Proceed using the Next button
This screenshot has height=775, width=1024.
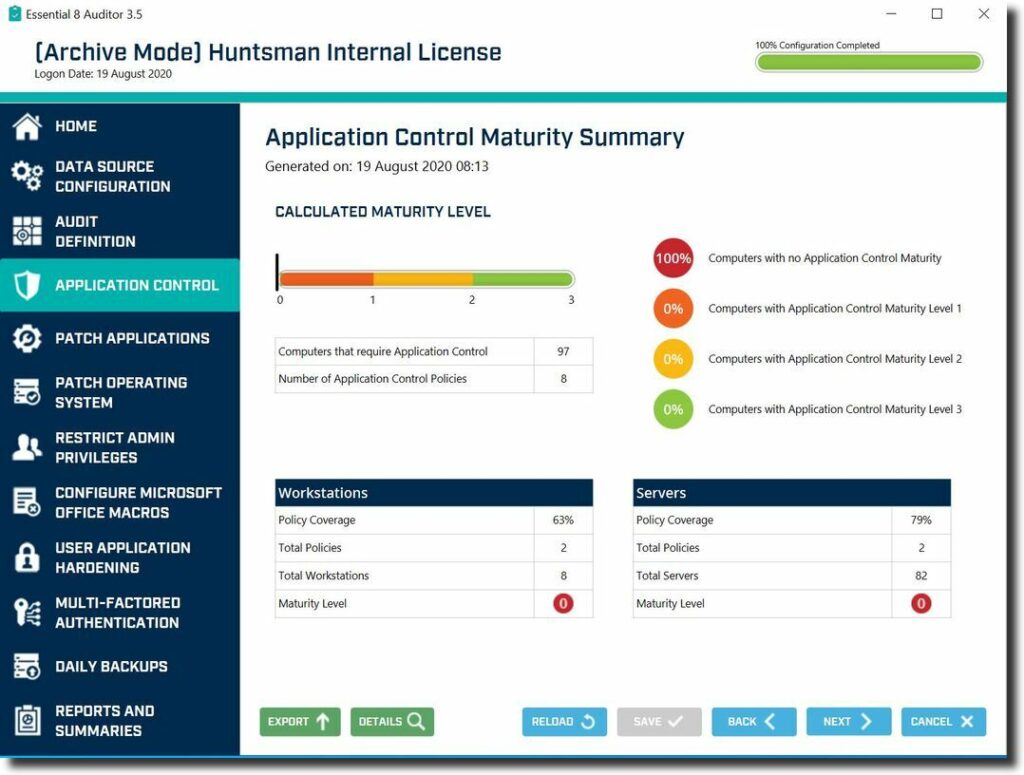(848, 721)
